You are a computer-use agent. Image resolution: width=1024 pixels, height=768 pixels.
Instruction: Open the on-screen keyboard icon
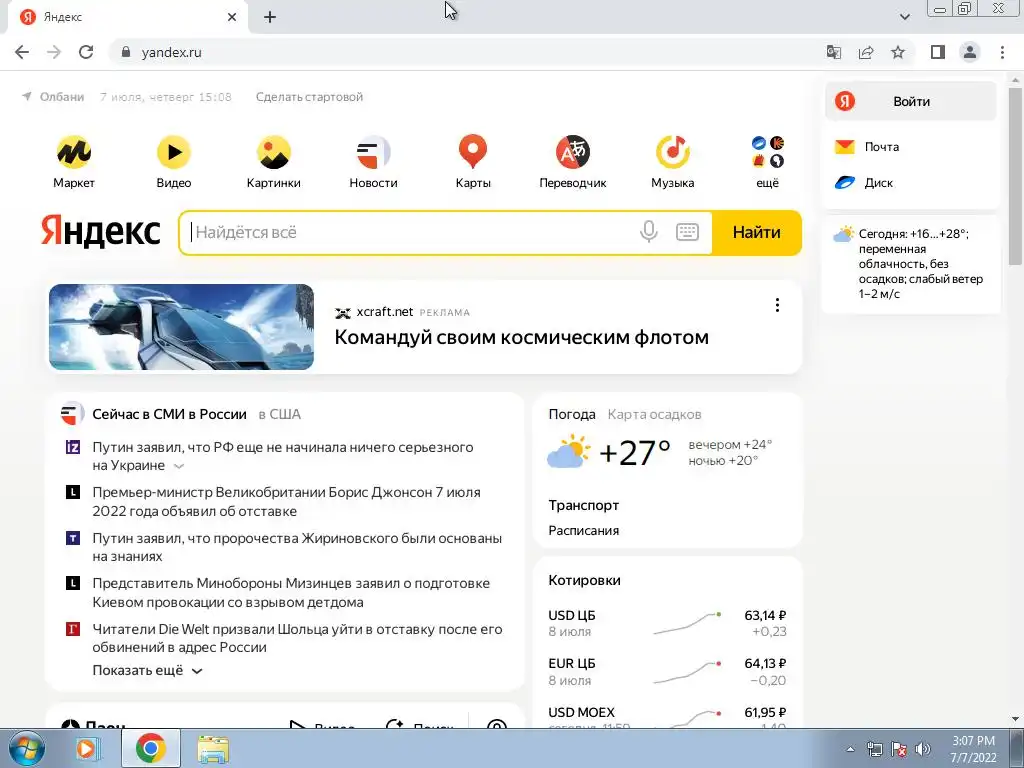click(687, 232)
